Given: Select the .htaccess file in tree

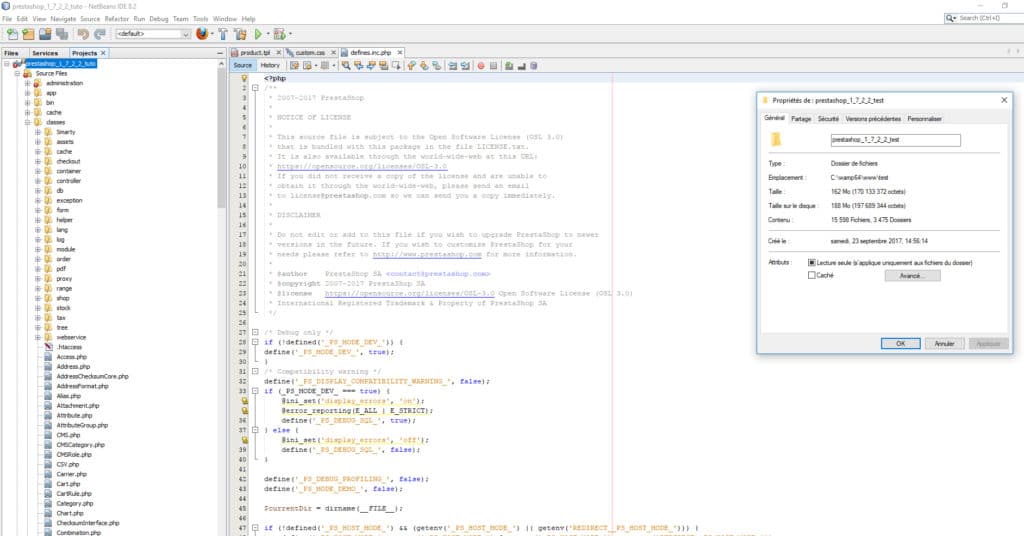Looking at the screenshot, I should click(69, 347).
